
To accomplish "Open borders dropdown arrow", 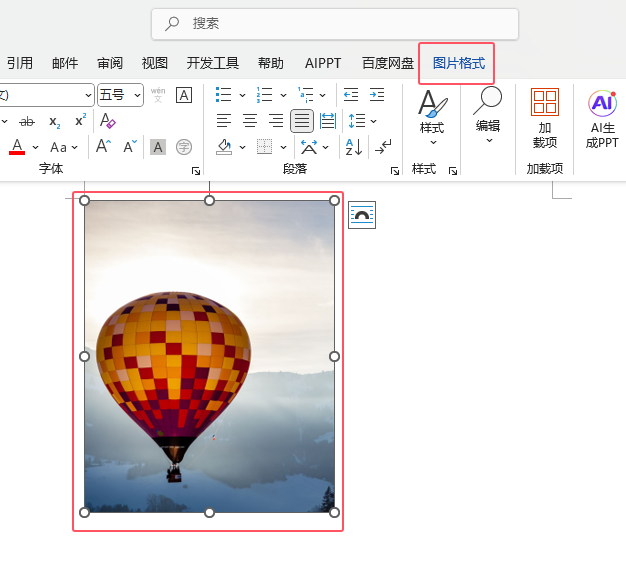I will coord(283,147).
